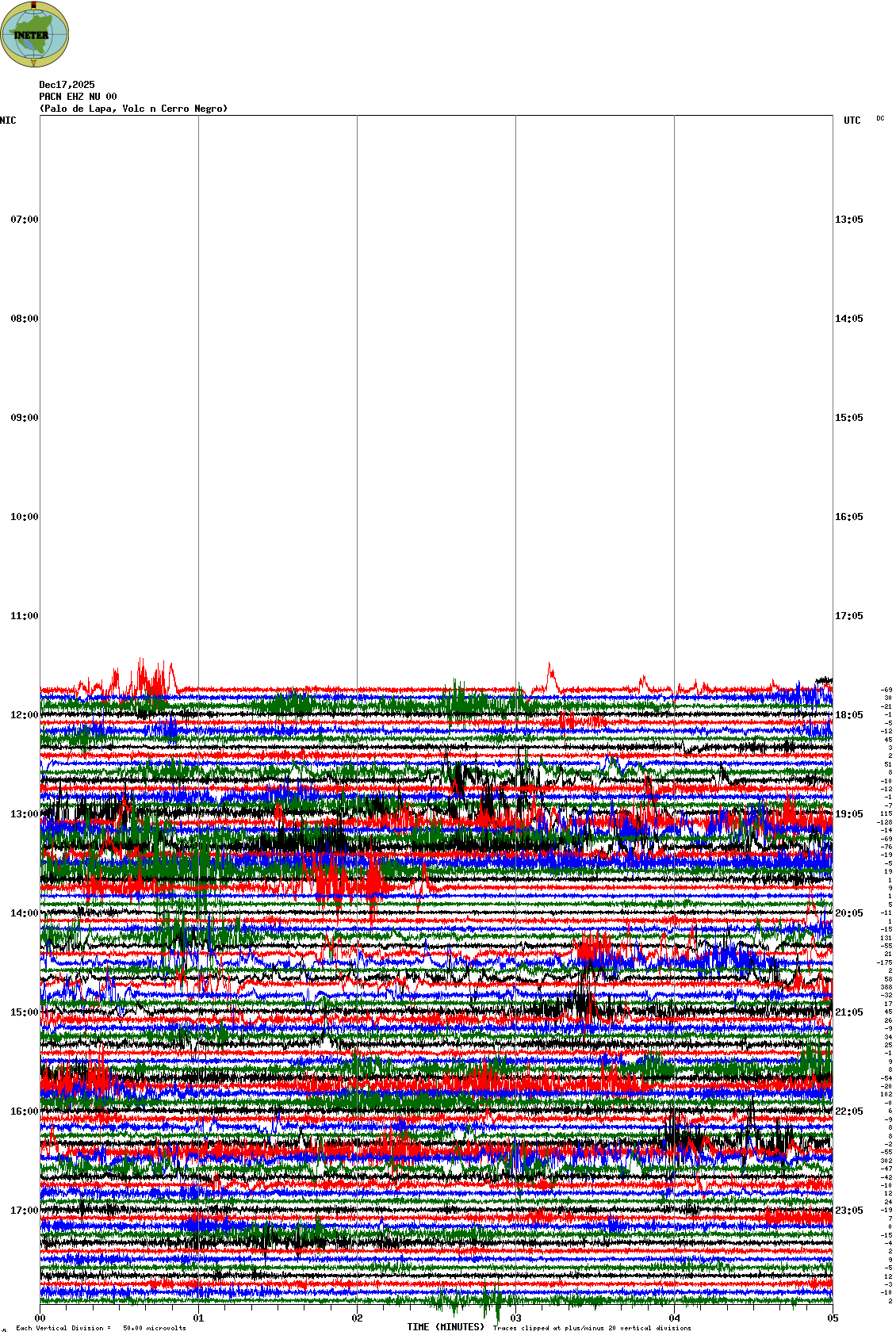Select the PACN EHZ NU 00 station code

[x=78, y=97]
